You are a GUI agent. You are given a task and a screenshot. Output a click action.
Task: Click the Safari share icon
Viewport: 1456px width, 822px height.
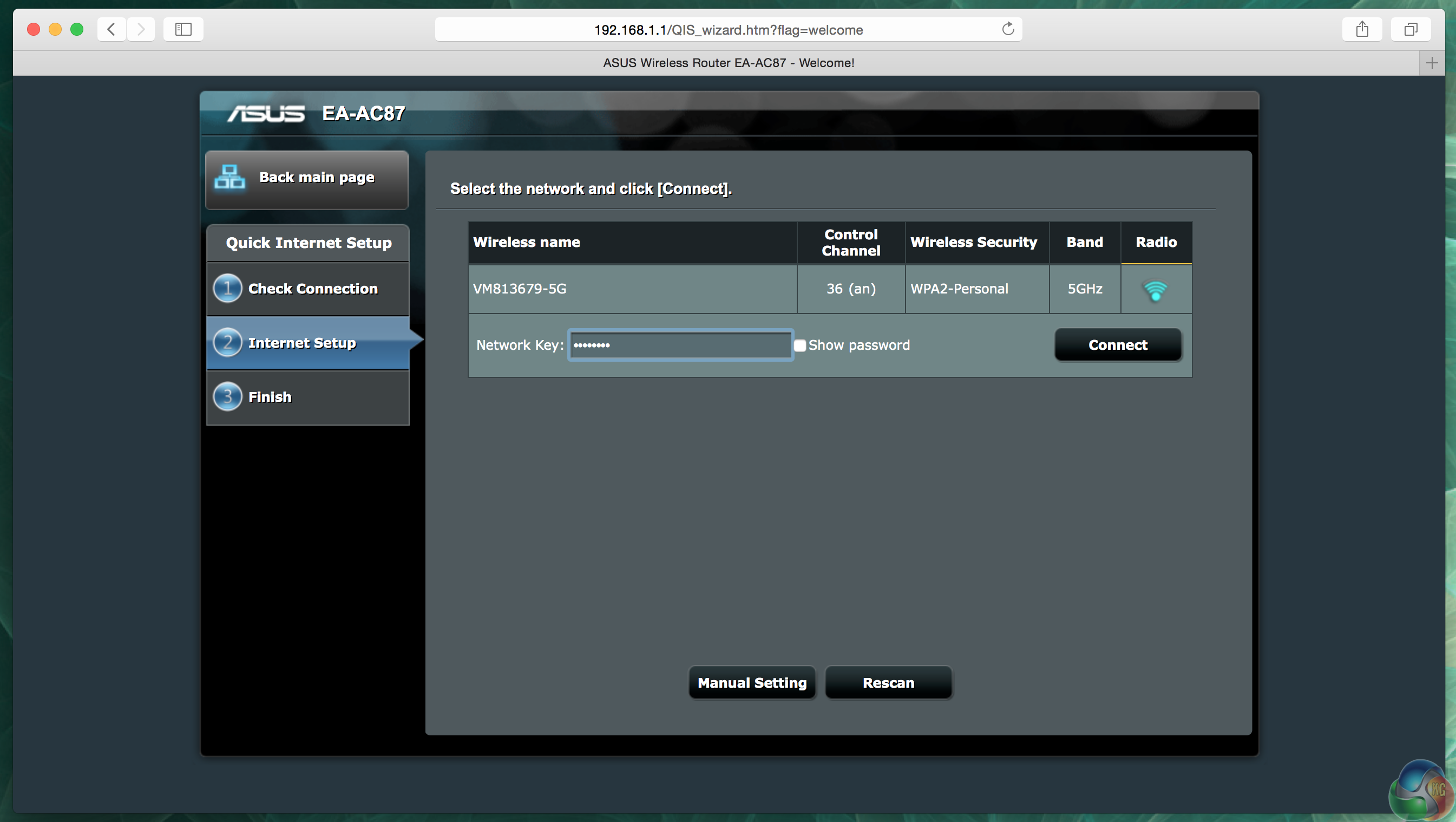coord(1362,29)
